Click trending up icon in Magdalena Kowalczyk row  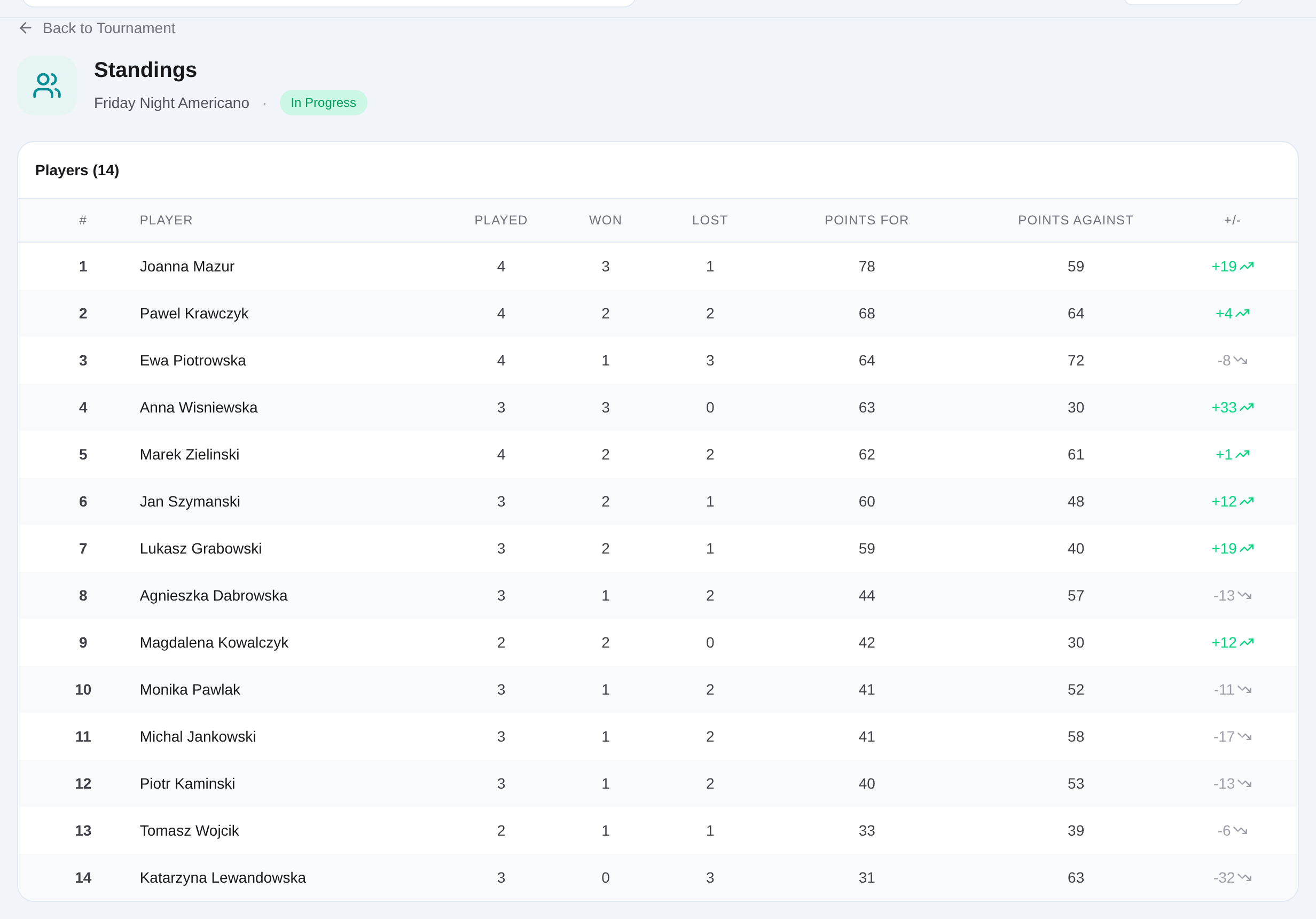click(1247, 642)
